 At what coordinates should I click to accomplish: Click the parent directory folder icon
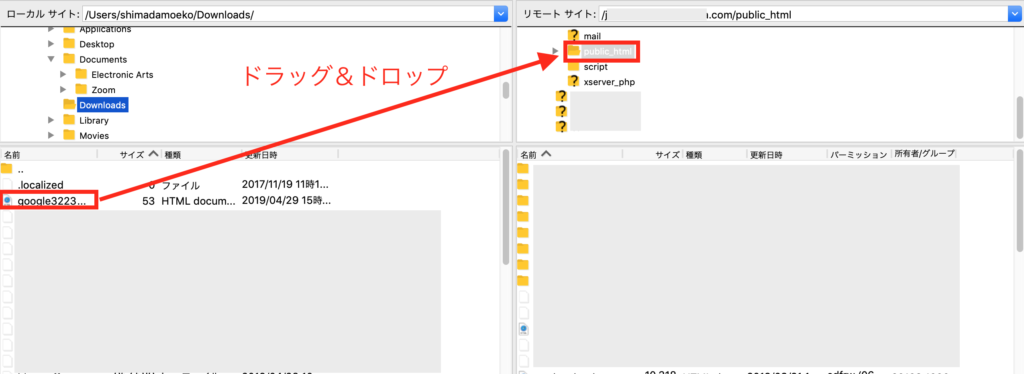7,169
